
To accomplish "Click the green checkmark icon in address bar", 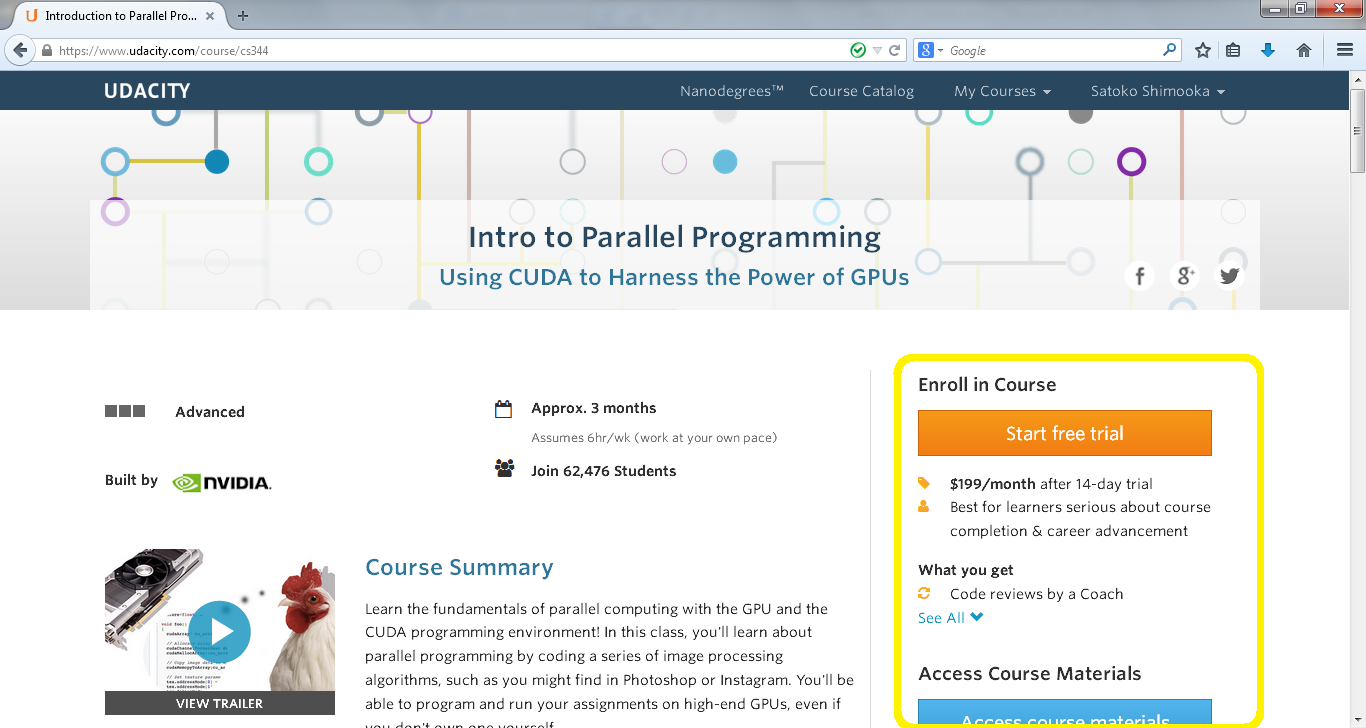I will coord(858,50).
